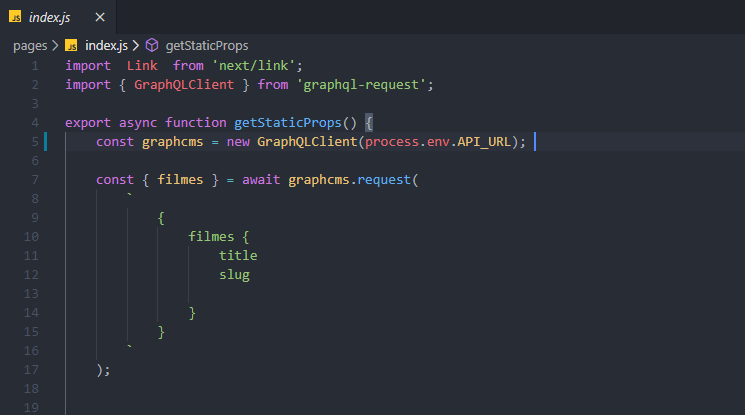The image size is (745, 415).
Task: Click line number 5 in the gutter
Action: pyautogui.click(x=35, y=142)
